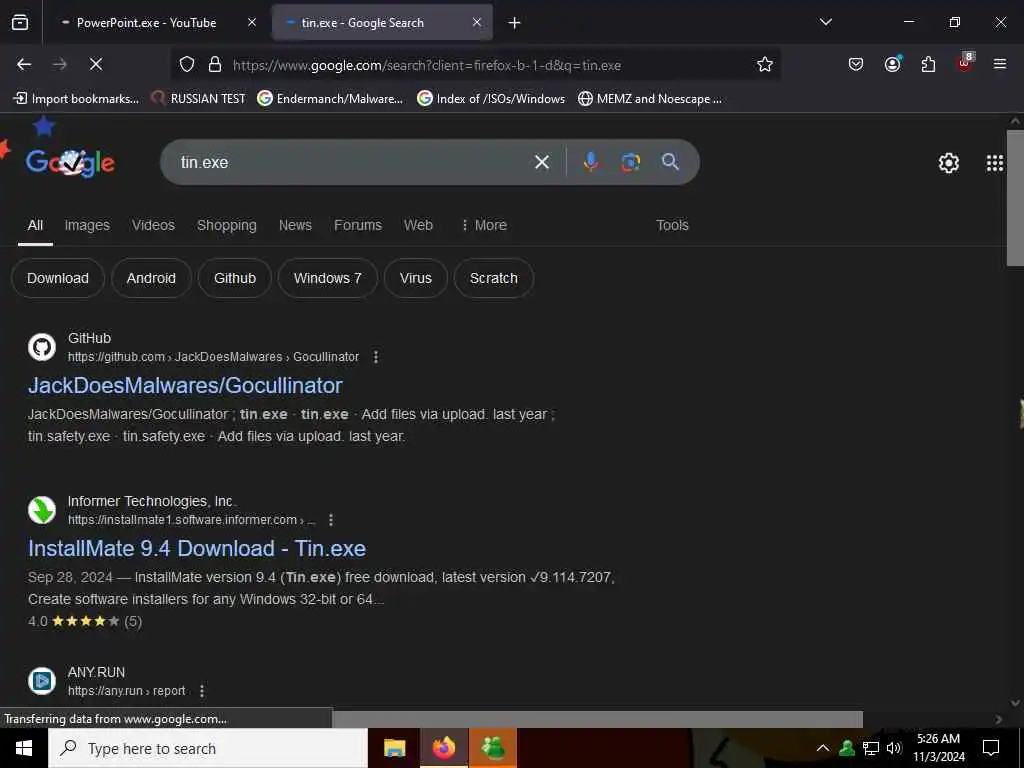Open Firefox from the taskbar

443,748
